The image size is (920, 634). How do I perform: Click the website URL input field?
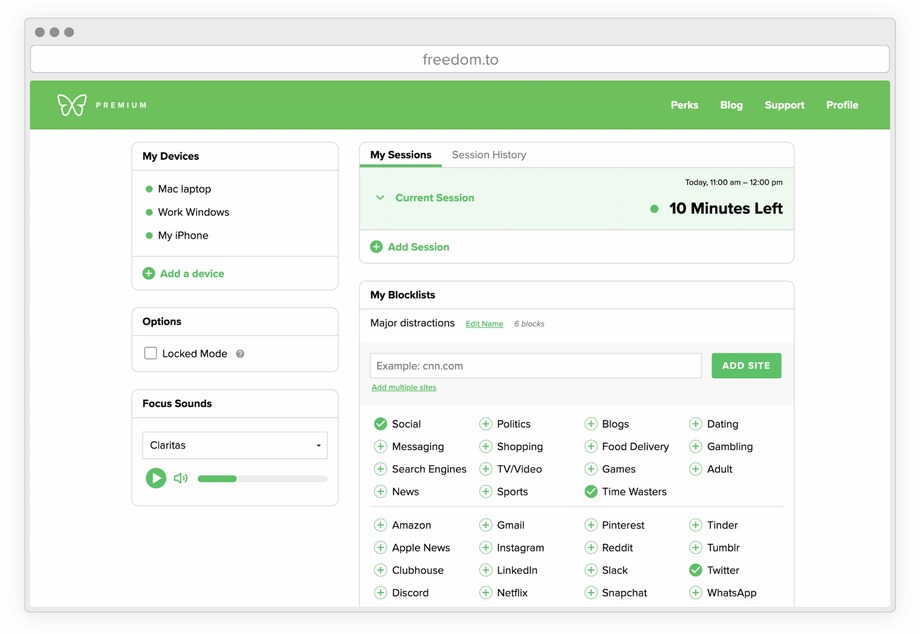535,365
